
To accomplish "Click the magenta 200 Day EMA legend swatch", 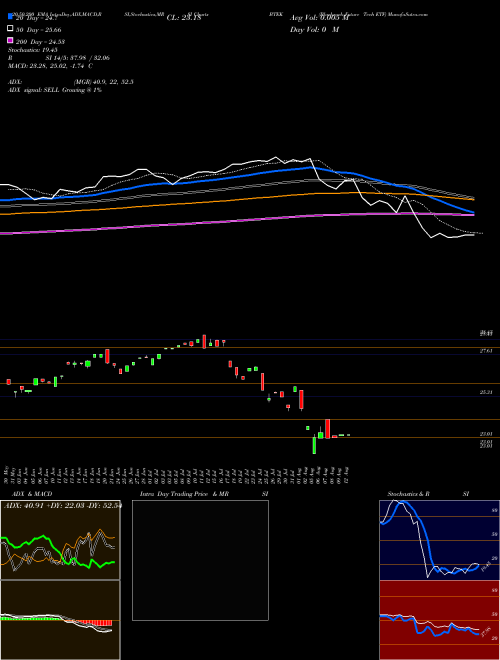I will 10,41.
